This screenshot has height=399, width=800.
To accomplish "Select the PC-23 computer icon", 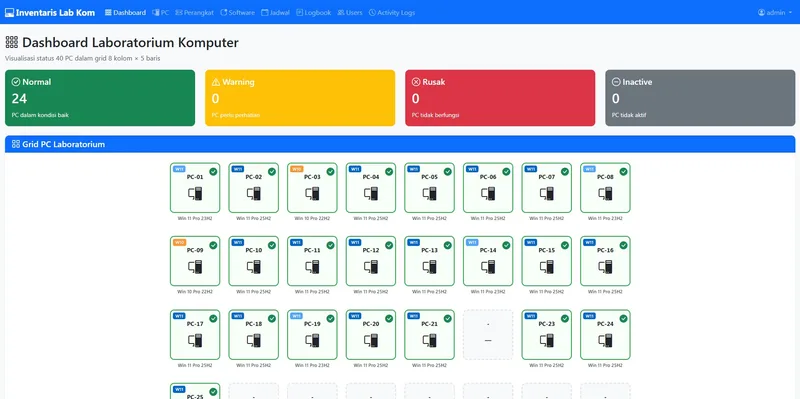I will 547,340.
